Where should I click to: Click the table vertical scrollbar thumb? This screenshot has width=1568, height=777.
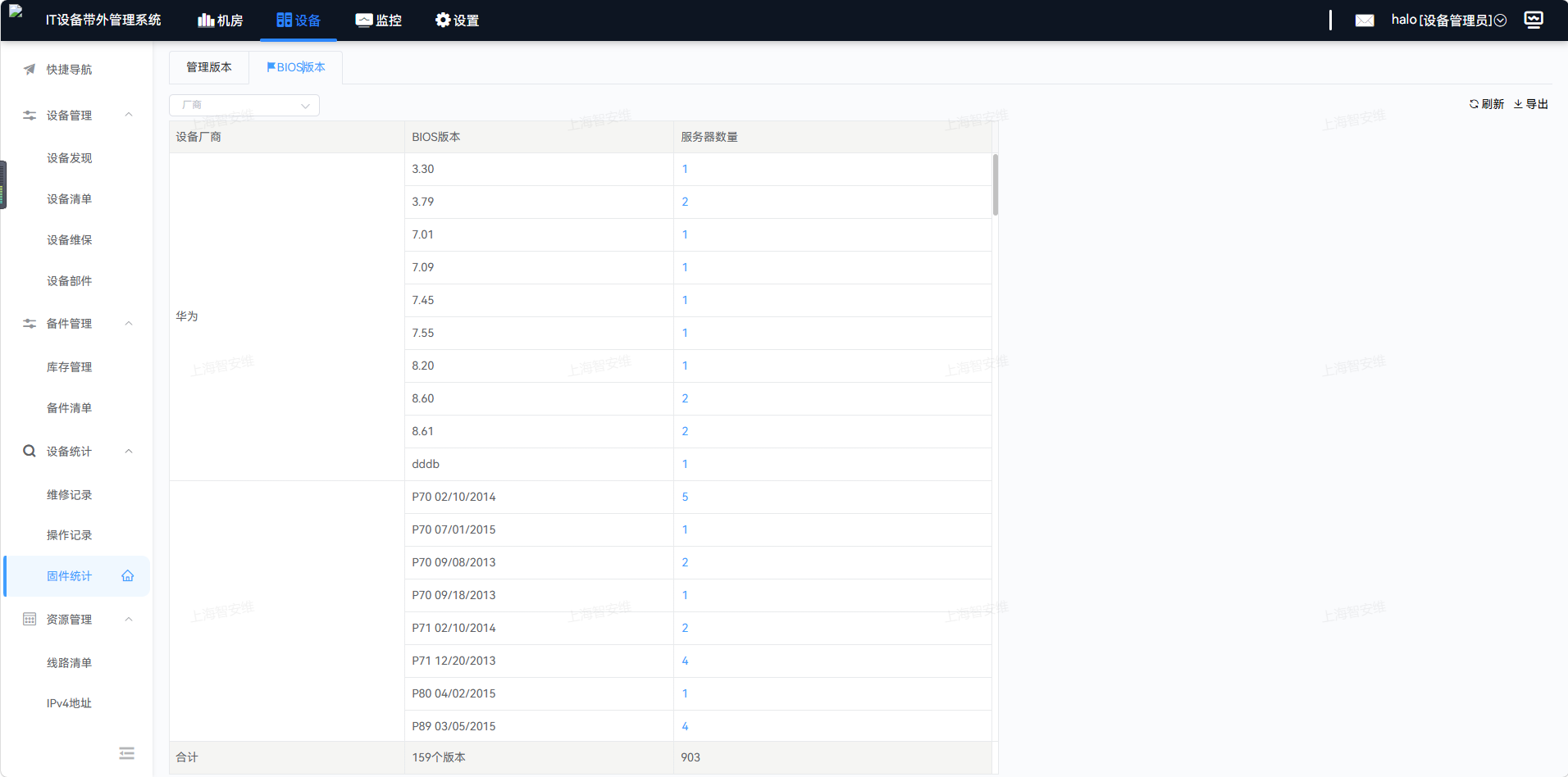coord(996,184)
